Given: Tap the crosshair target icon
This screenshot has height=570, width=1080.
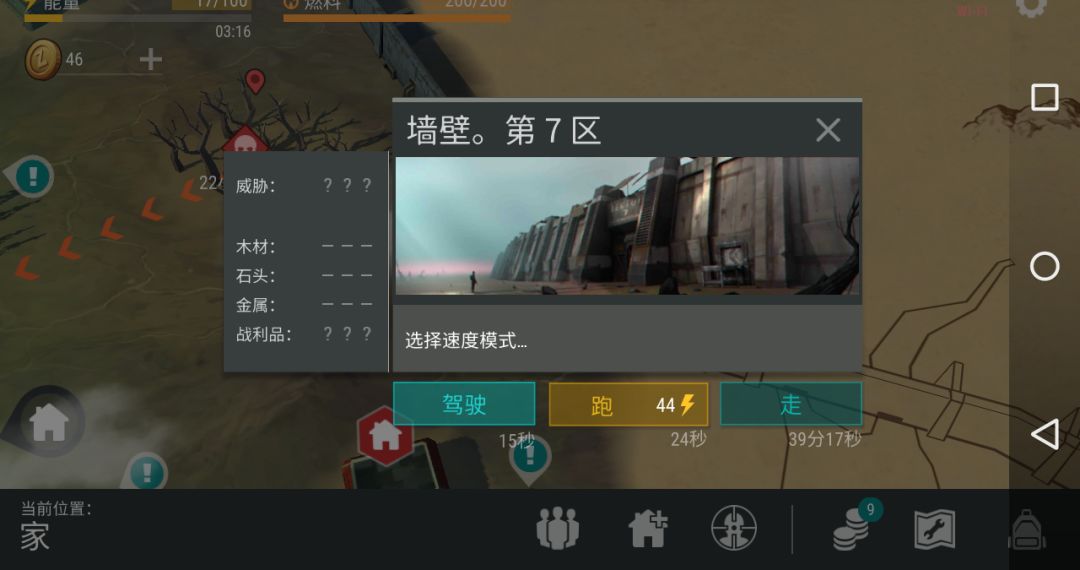Looking at the screenshot, I should [x=734, y=528].
